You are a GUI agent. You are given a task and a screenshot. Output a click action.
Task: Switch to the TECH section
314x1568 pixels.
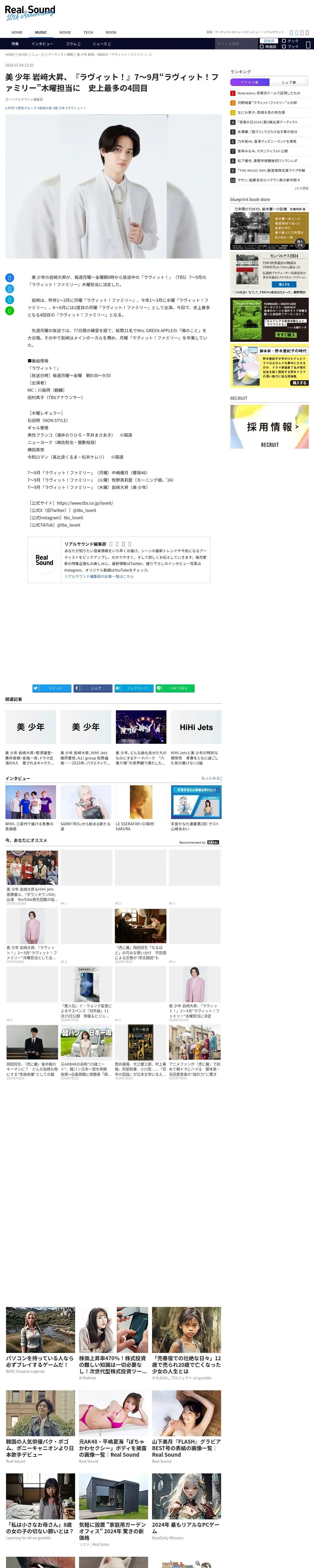[x=88, y=32]
